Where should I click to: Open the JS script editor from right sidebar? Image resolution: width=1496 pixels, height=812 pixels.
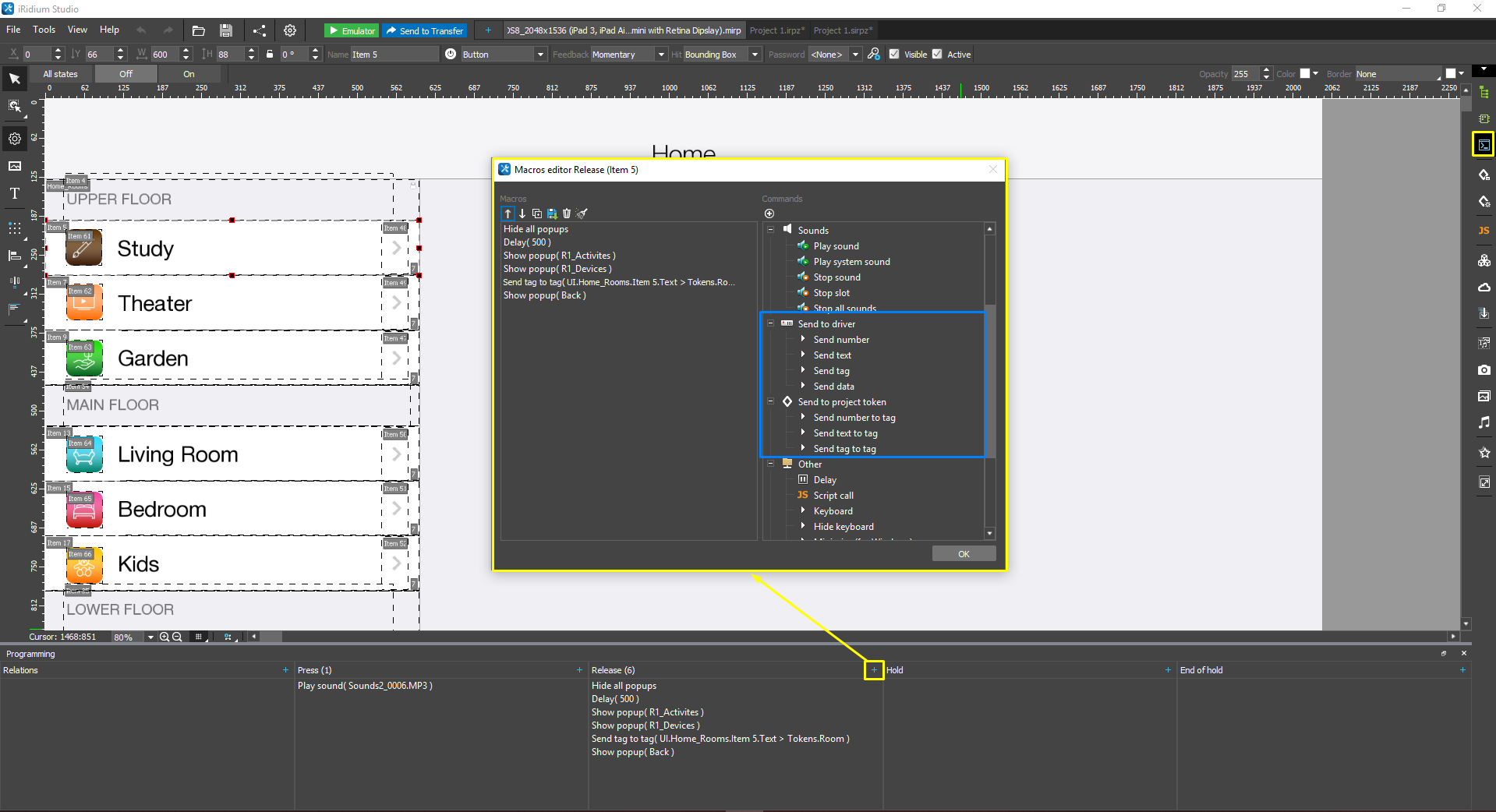1484,231
